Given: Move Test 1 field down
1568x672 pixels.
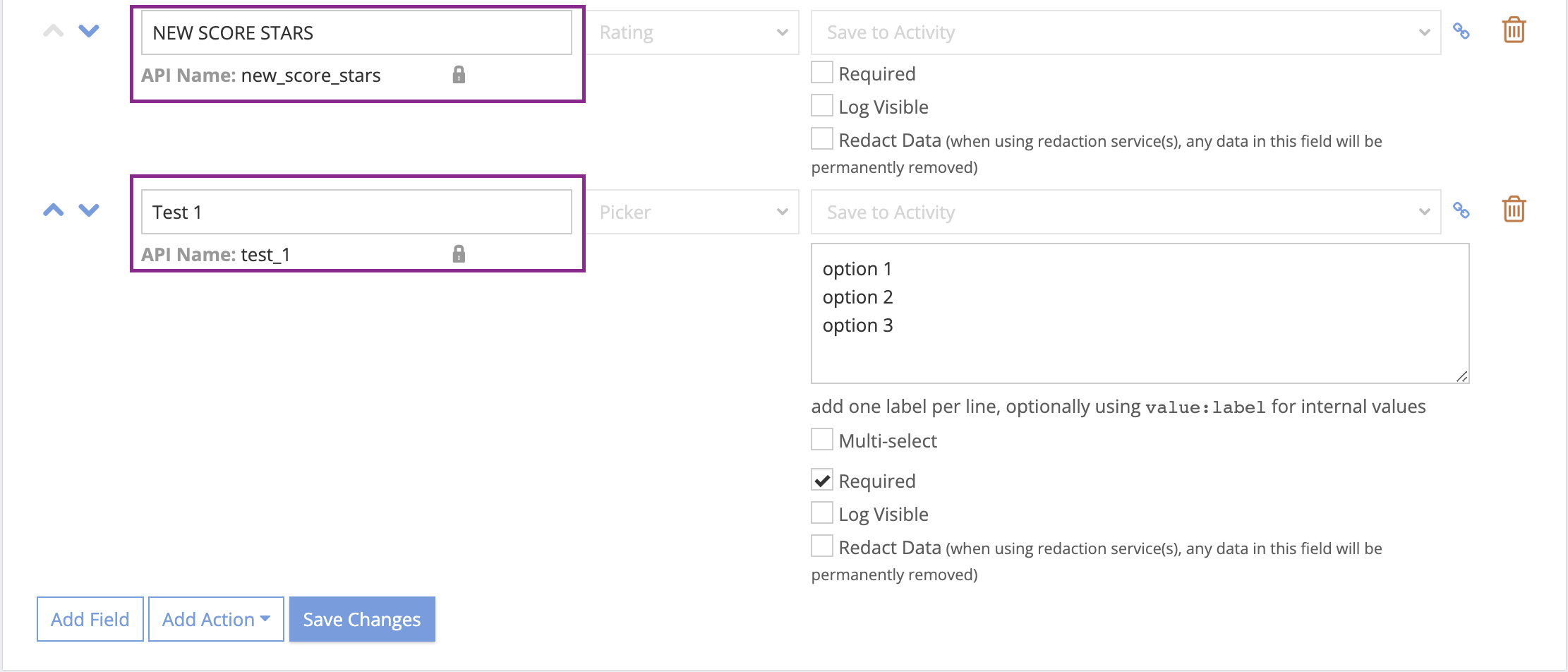Looking at the screenshot, I should click(89, 210).
